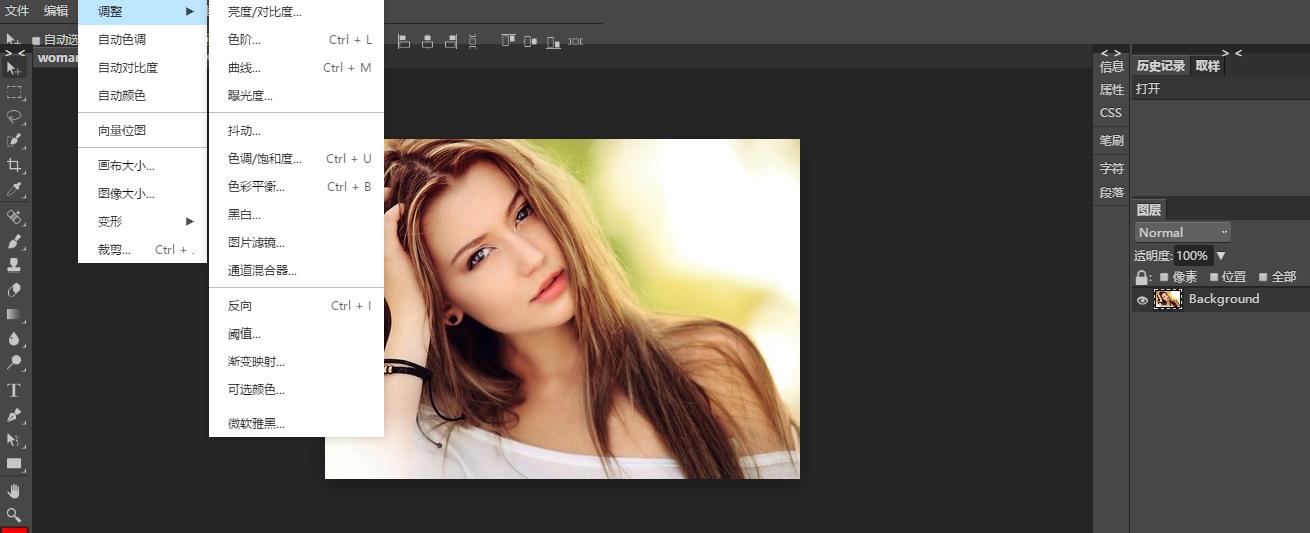Activate the Zoom magnifier tool
The image size is (1310, 533).
(14, 515)
